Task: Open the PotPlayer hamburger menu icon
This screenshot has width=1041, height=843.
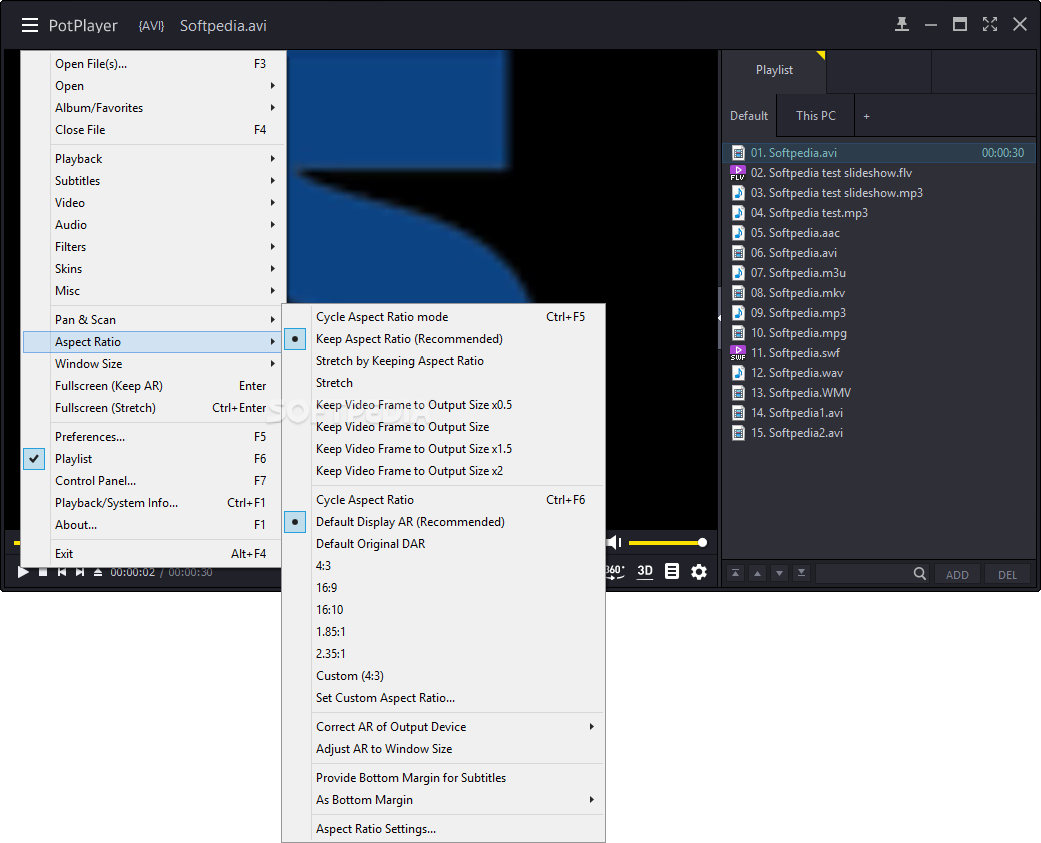Action: point(29,25)
